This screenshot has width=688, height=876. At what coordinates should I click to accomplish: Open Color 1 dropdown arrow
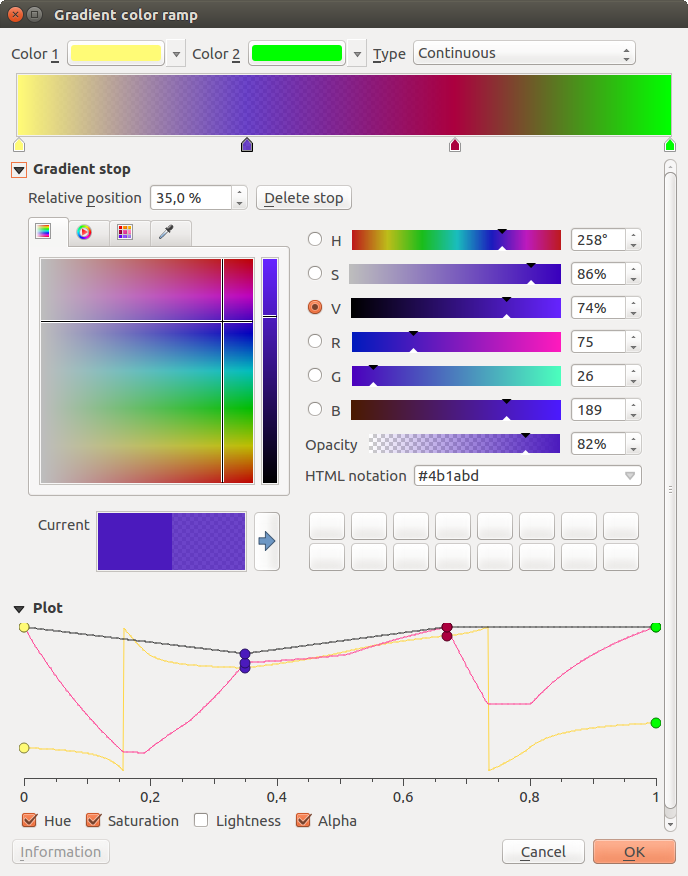click(177, 54)
